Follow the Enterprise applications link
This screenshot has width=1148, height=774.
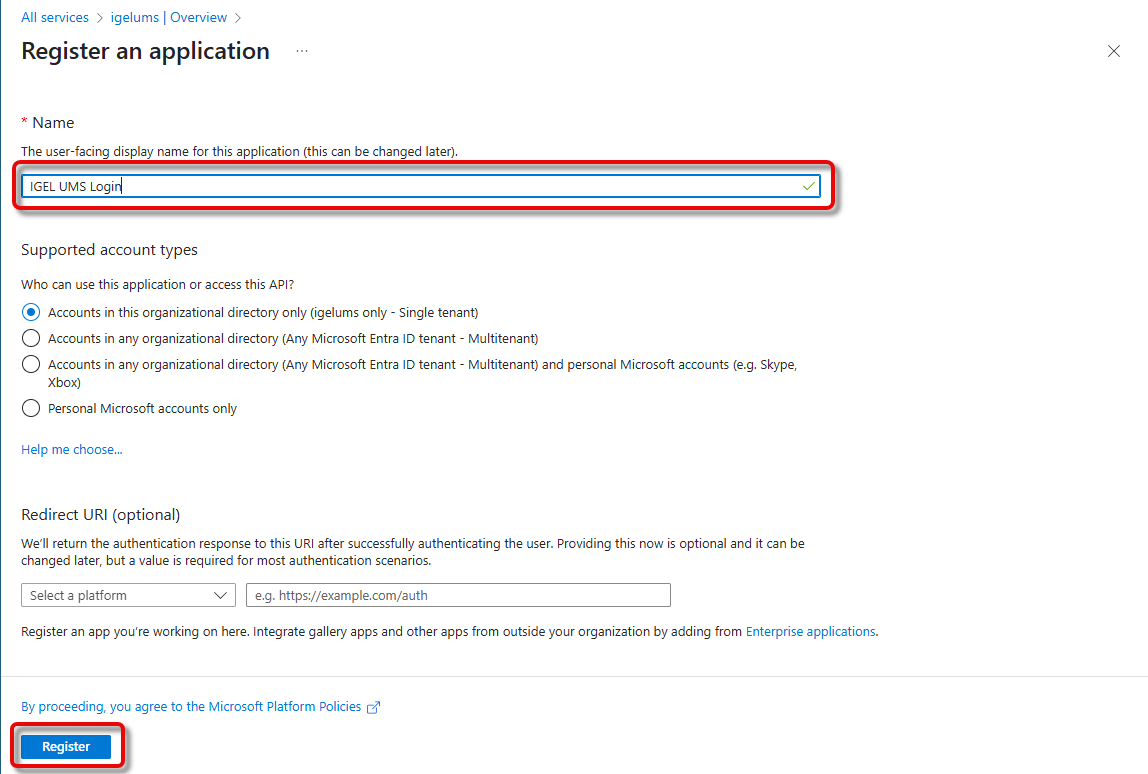coord(810,632)
